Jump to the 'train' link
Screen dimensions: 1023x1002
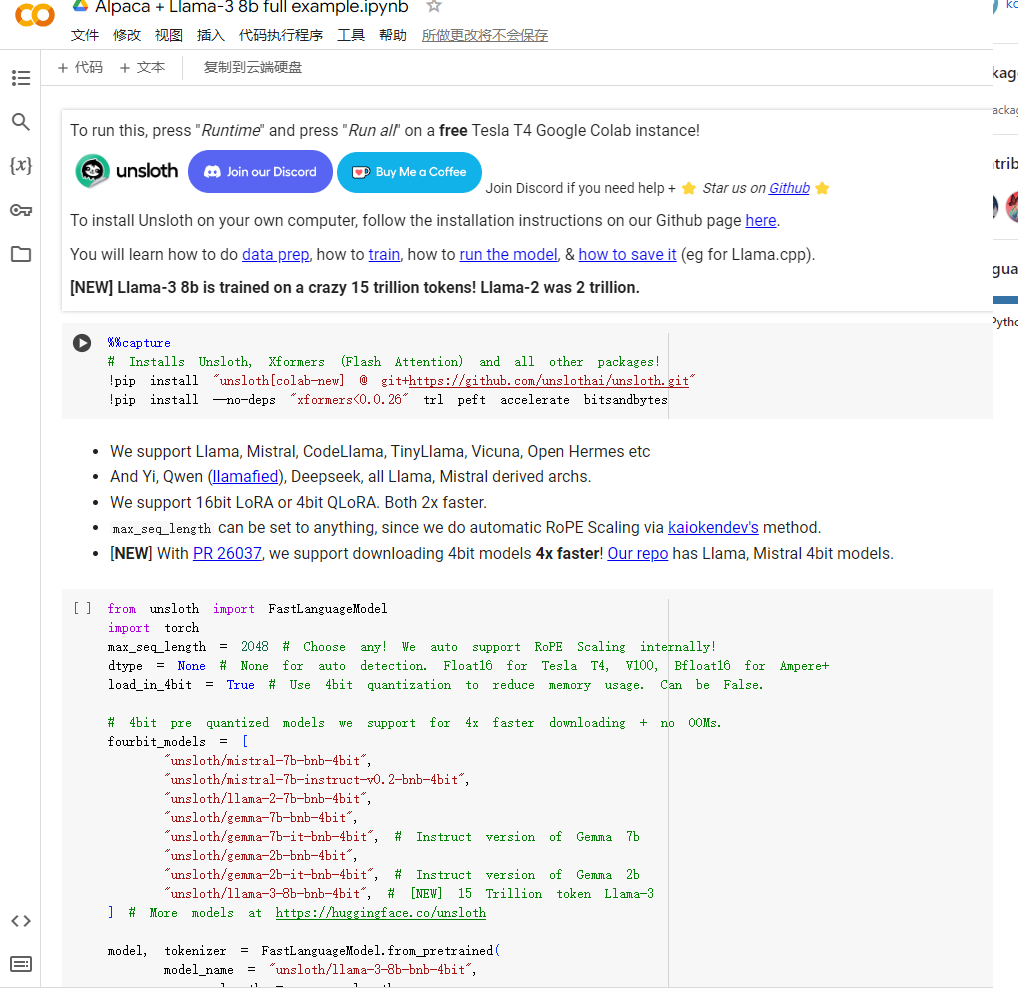click(384, 254)
